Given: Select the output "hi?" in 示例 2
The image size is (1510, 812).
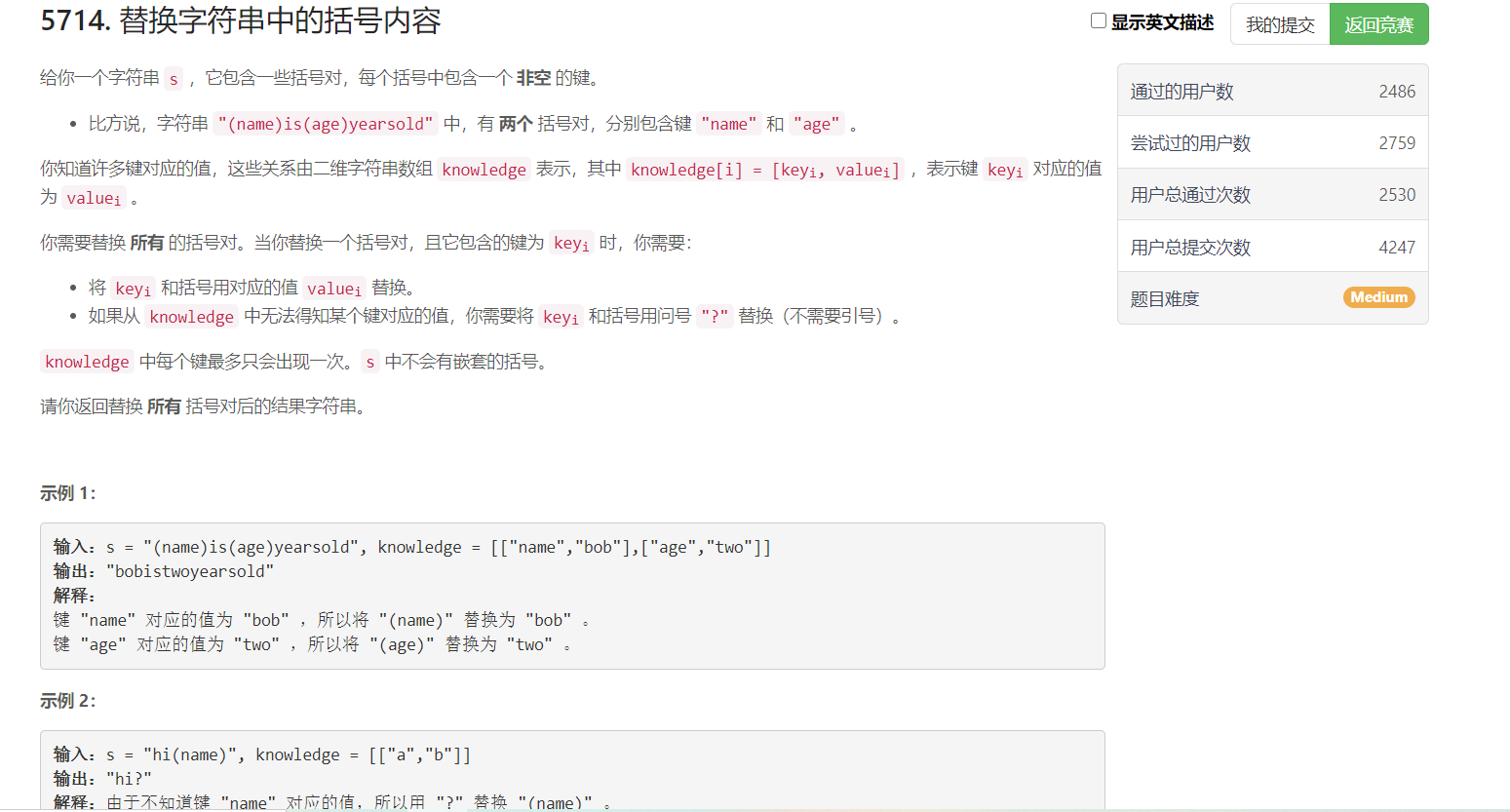Looking at the screenshot, I should tap(129, 779).
